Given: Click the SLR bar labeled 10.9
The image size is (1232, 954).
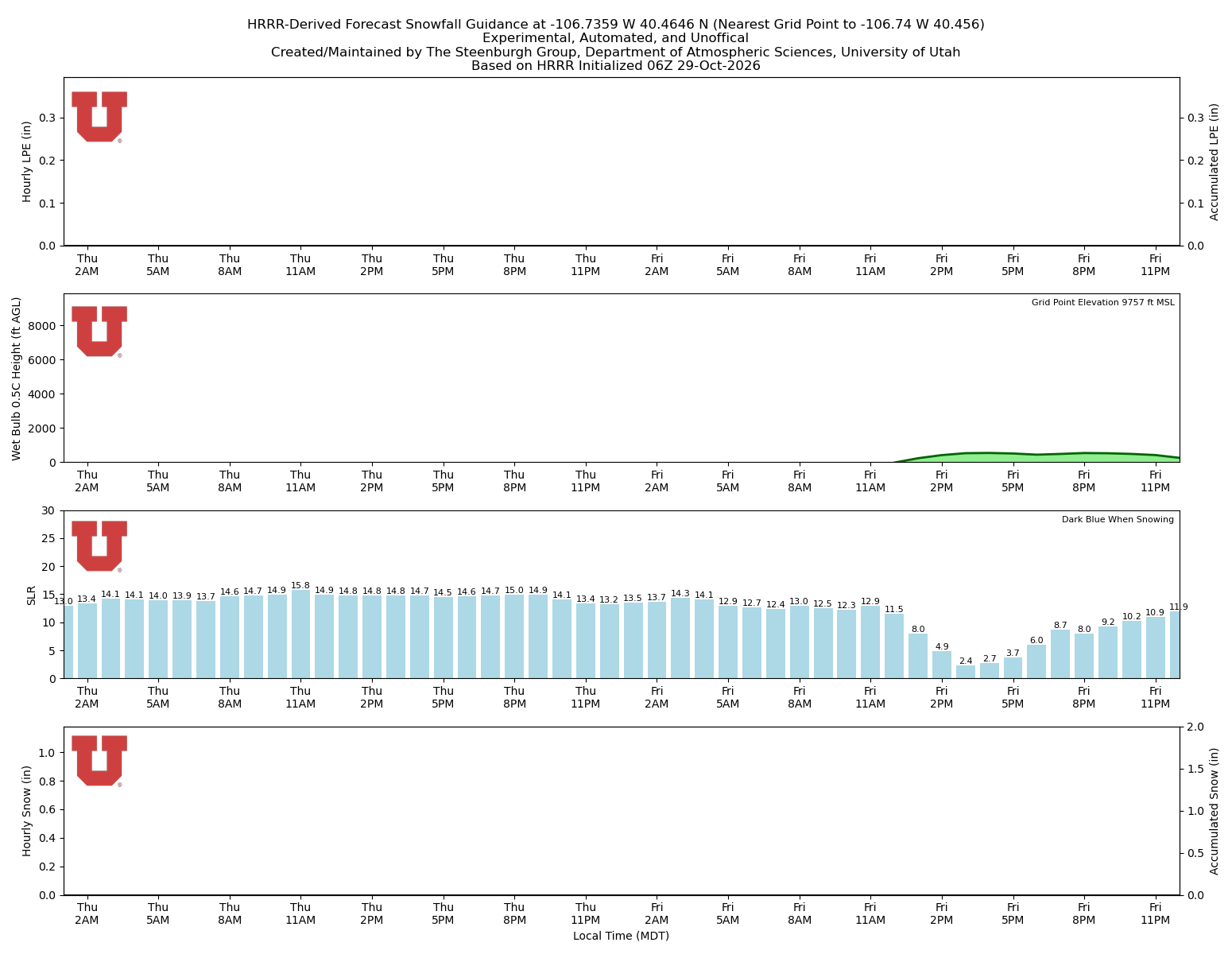Looking at the screenshot, I should (1155, 648).
